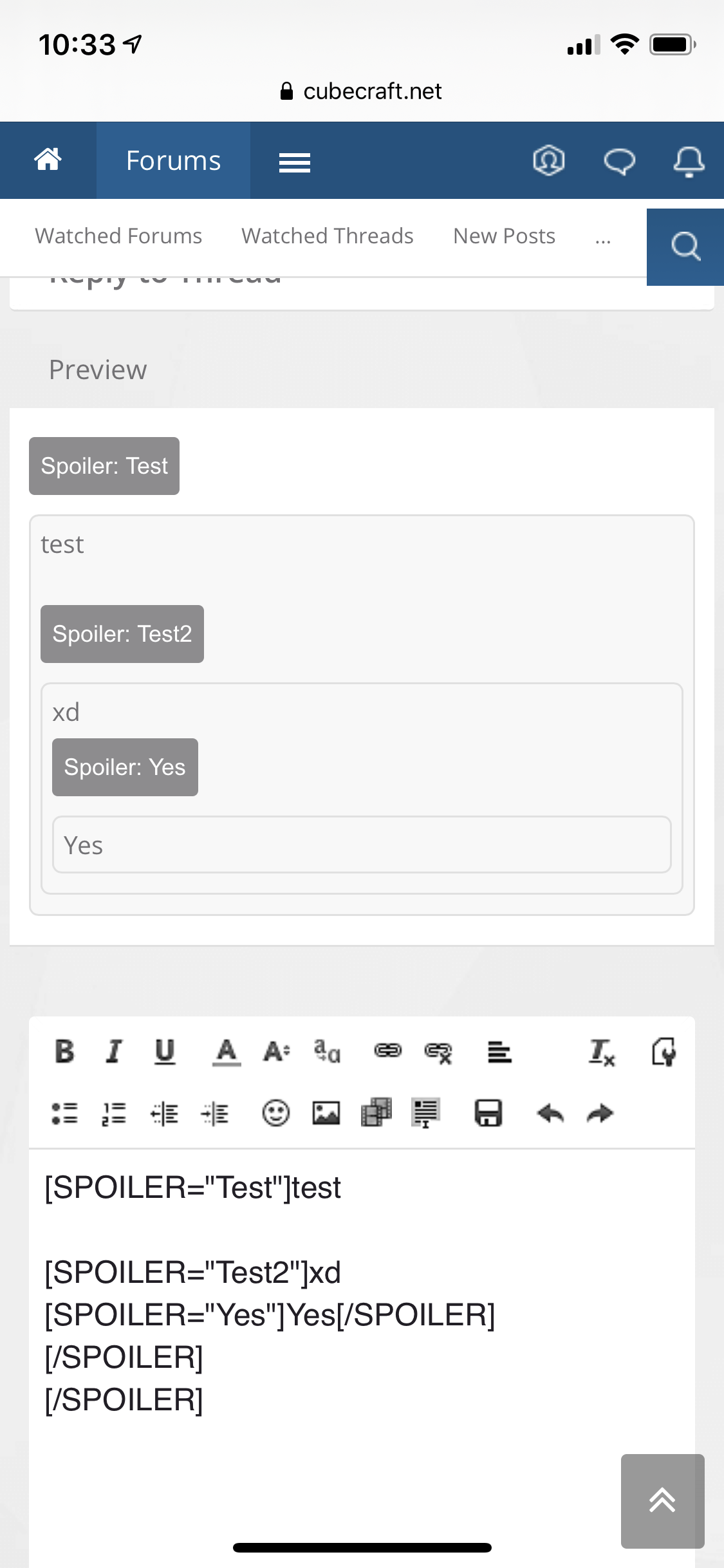Click the underline toolbar icon

165,1052
